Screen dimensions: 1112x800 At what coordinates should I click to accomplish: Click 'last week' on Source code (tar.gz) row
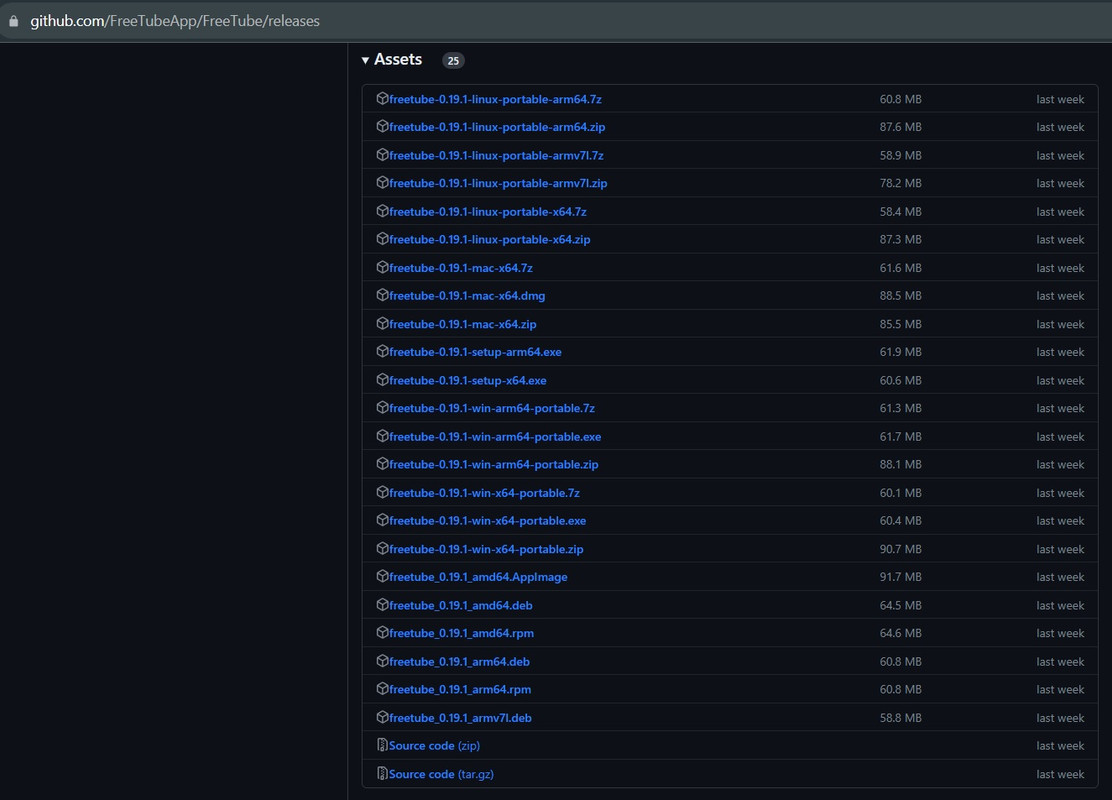[1060, 774]
